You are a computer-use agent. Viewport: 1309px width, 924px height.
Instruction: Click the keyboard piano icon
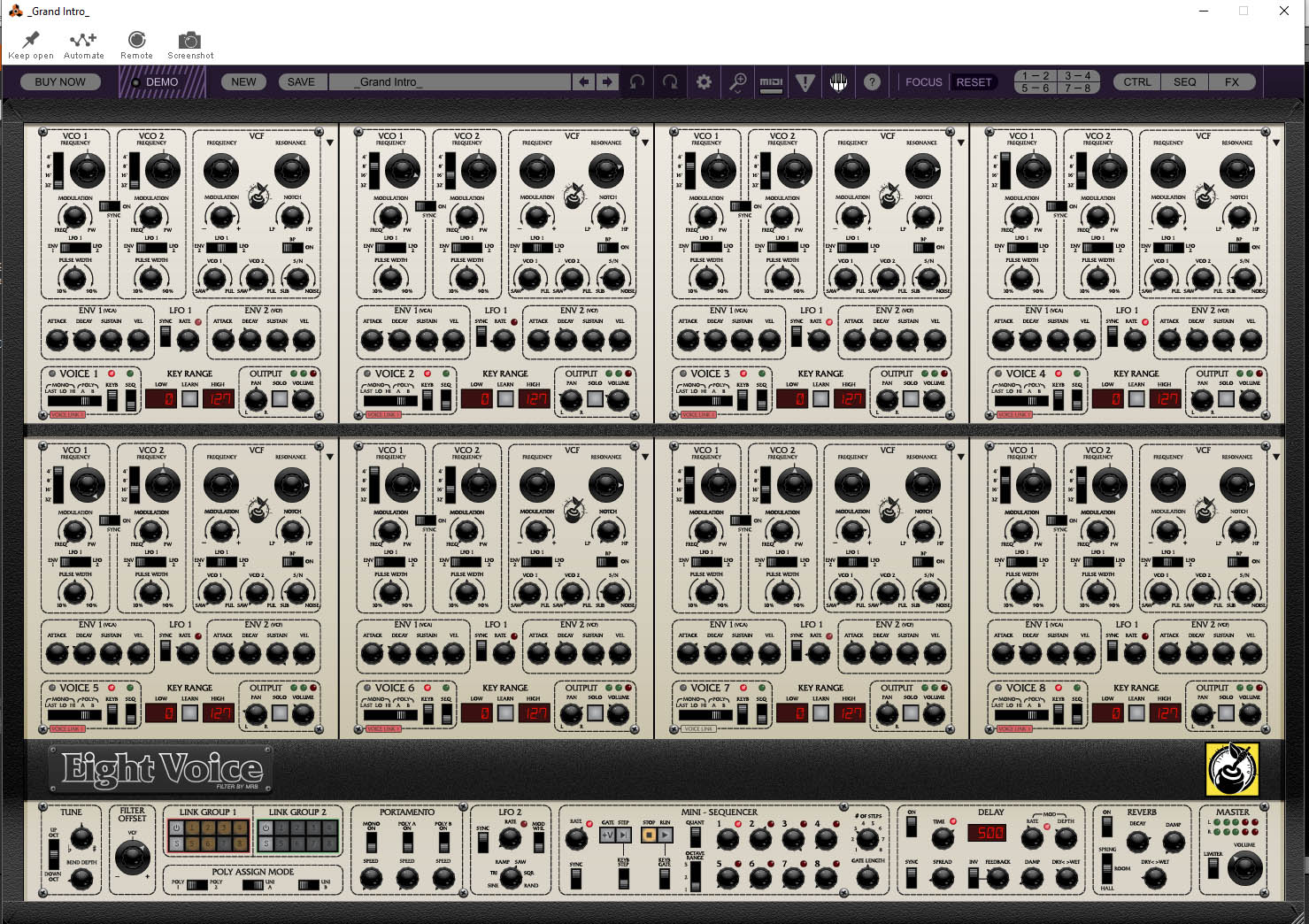click(838, 82)
